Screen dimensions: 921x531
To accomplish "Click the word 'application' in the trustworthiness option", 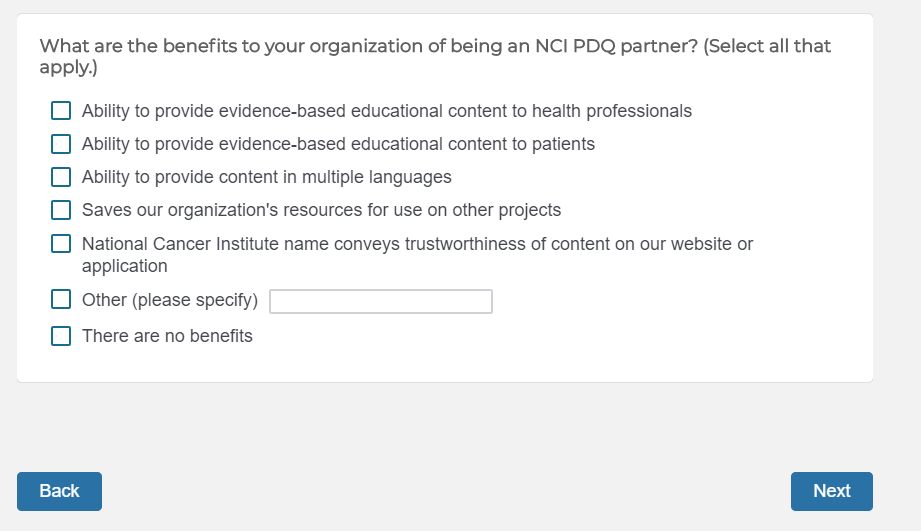I will [x=124, y=266].
